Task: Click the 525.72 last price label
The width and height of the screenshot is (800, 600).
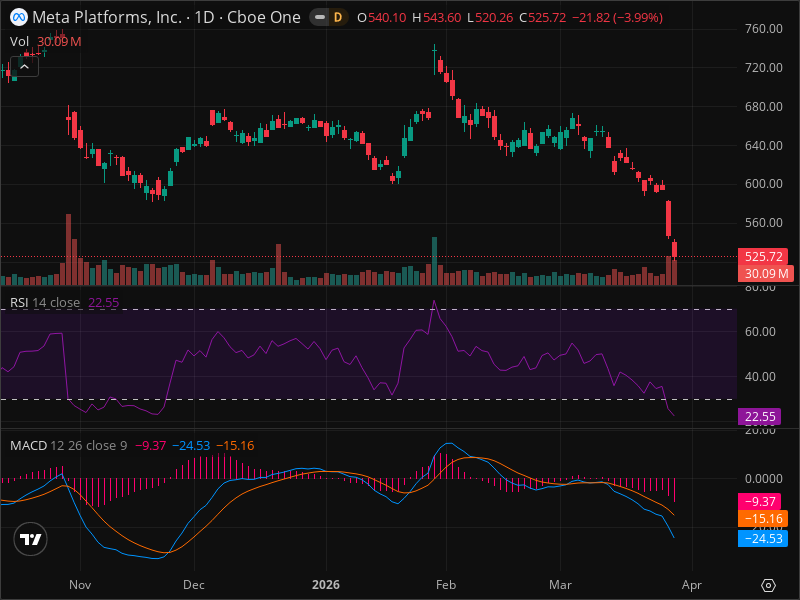Action: coord(764,257)
